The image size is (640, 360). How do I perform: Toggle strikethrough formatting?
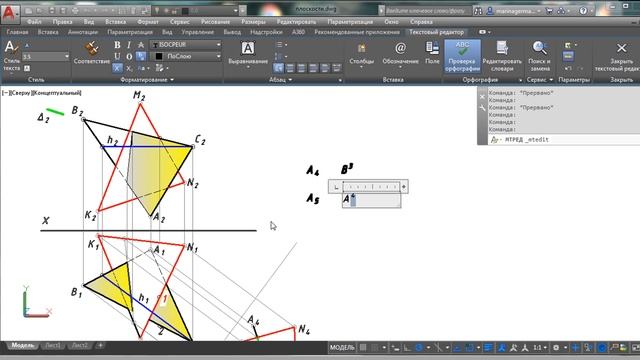[x=141, y=44]
